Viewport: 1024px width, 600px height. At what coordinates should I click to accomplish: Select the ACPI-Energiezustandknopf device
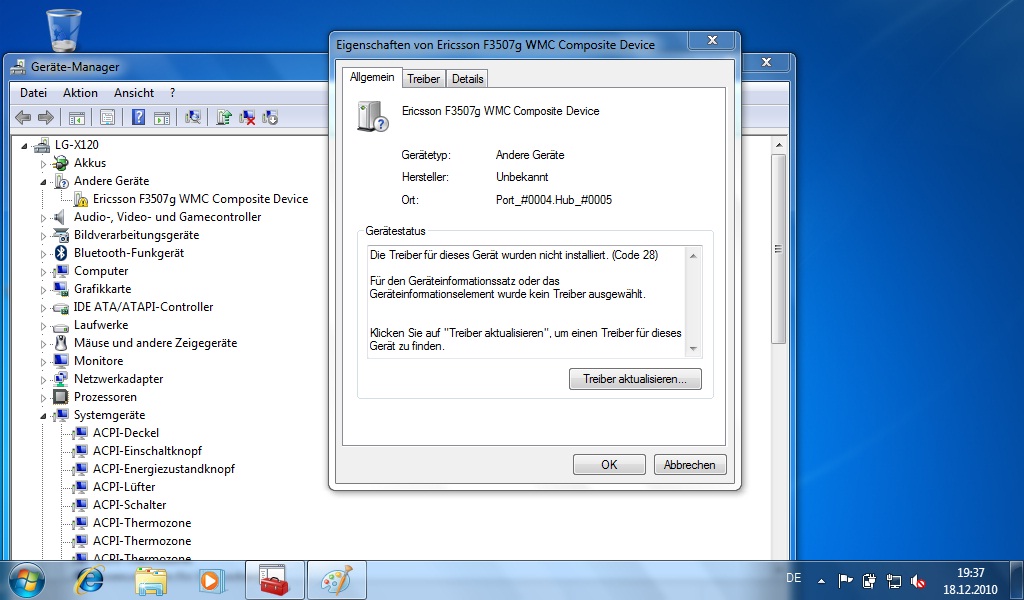click(163, 469)
